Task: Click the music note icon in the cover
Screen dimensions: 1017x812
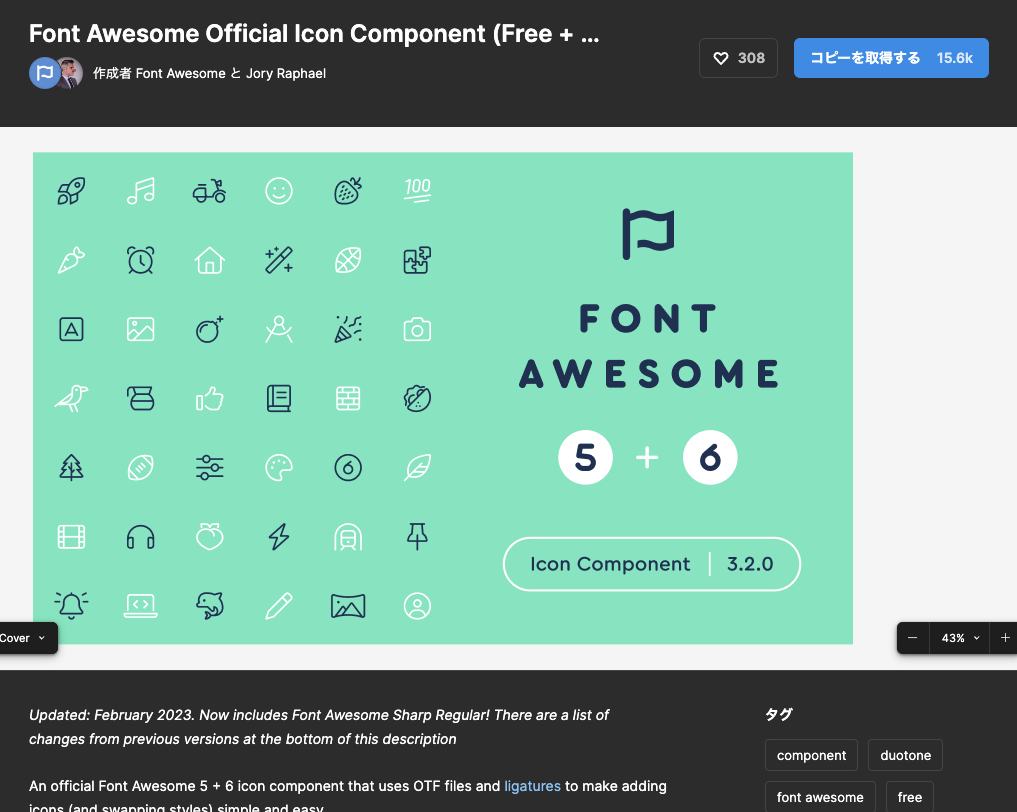Action: point(141,191)
